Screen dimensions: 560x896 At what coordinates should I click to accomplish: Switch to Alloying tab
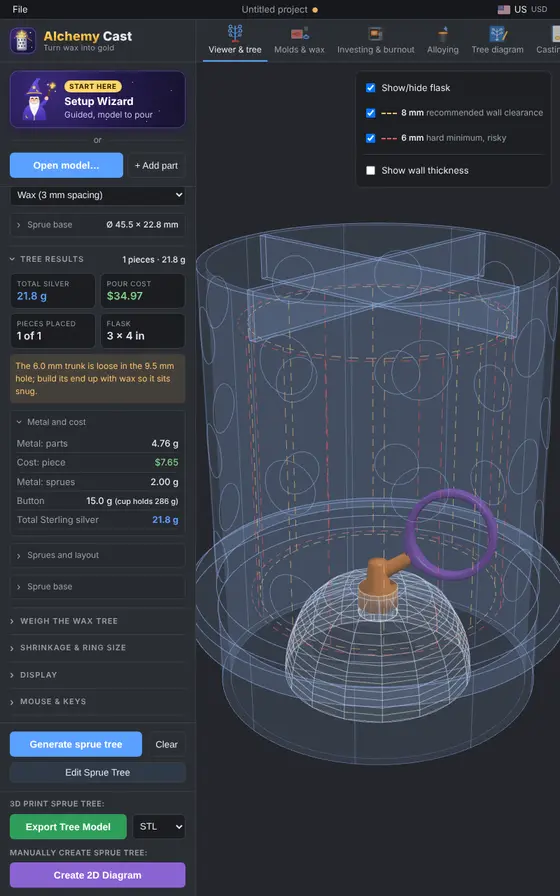pyautogui.click(x=443, y=40)
